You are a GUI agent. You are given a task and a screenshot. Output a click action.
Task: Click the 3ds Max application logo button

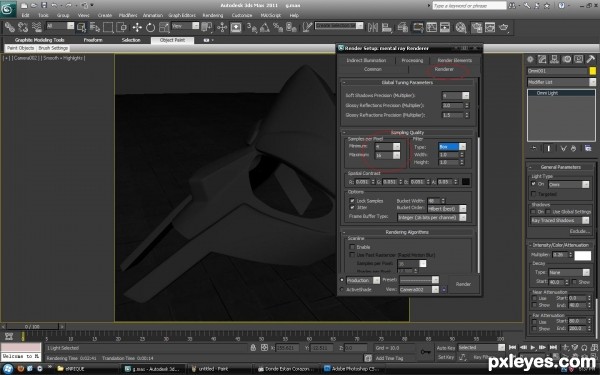click(x=8, y=8)
